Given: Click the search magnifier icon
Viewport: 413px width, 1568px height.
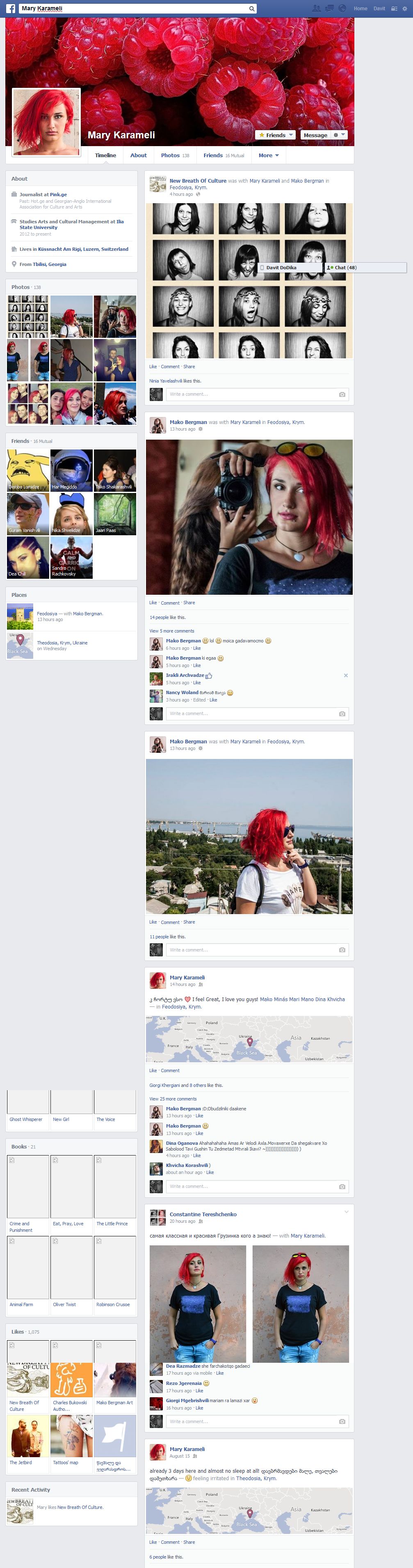Looking at the screenshot, I should (x=251, y=9).
